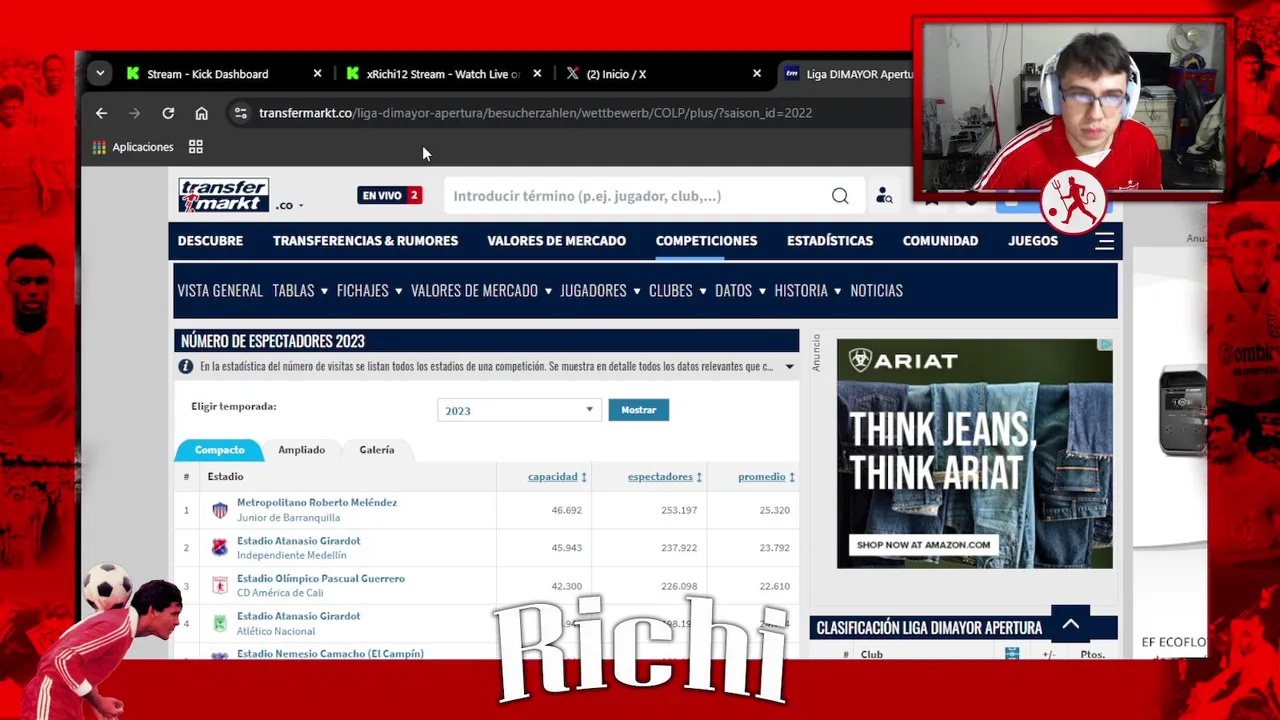Viewport: 1280px width, 720px height.
Task: Open the browser home icon
Action: point(201,113)
